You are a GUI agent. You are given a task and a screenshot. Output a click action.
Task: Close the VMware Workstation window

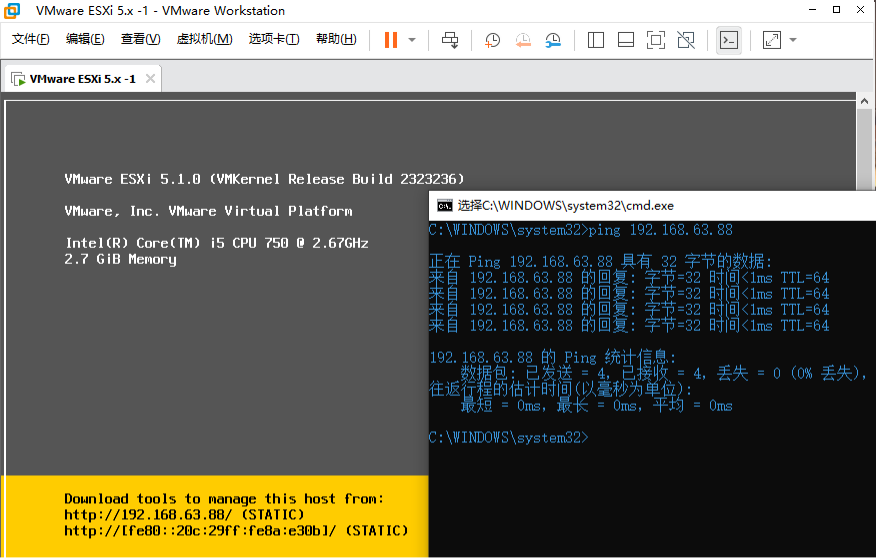pos(860,9)
